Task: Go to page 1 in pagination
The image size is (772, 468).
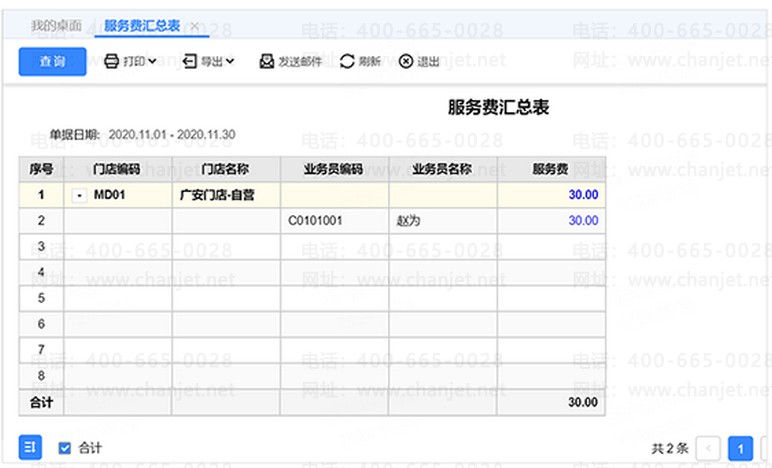Action: 740,448
